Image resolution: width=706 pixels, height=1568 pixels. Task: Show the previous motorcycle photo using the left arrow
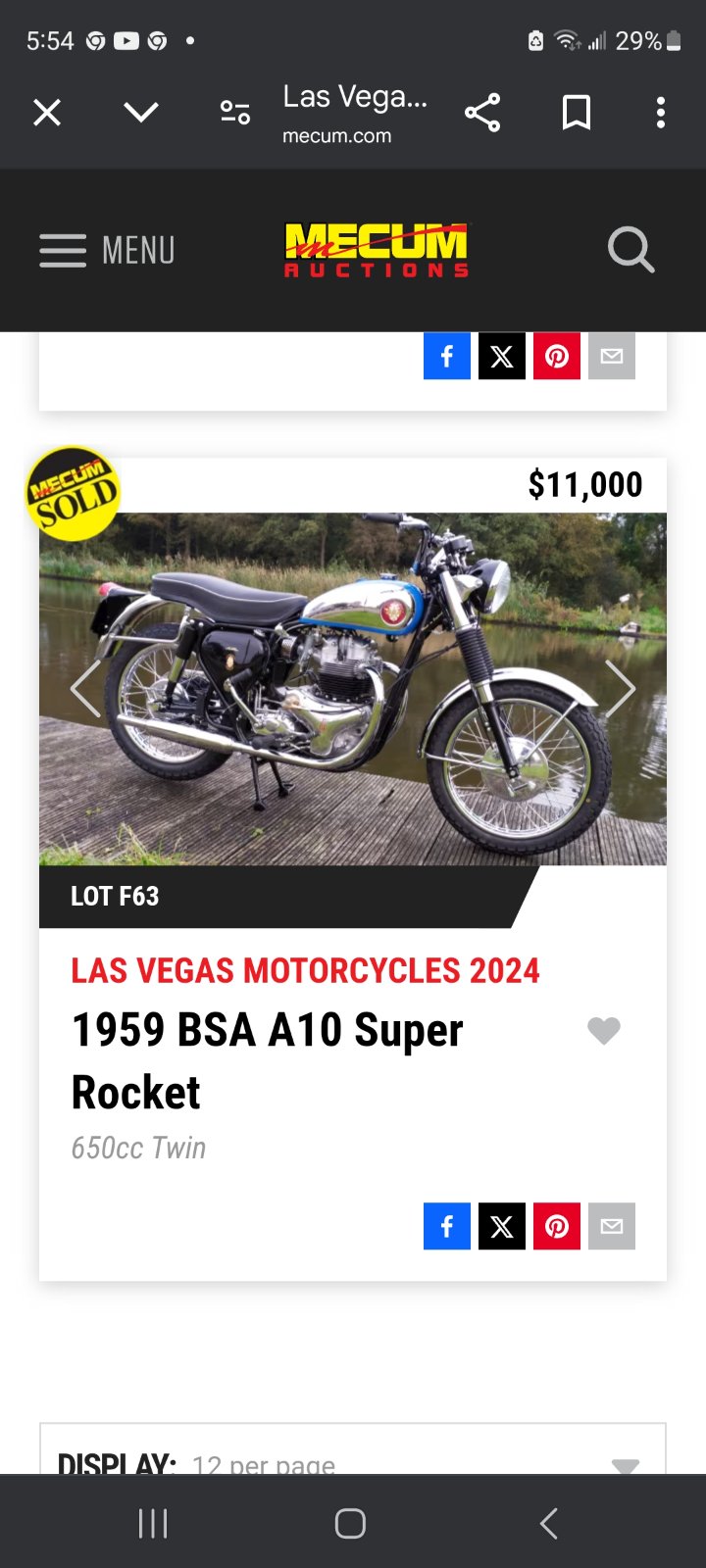tap(85, 689)
